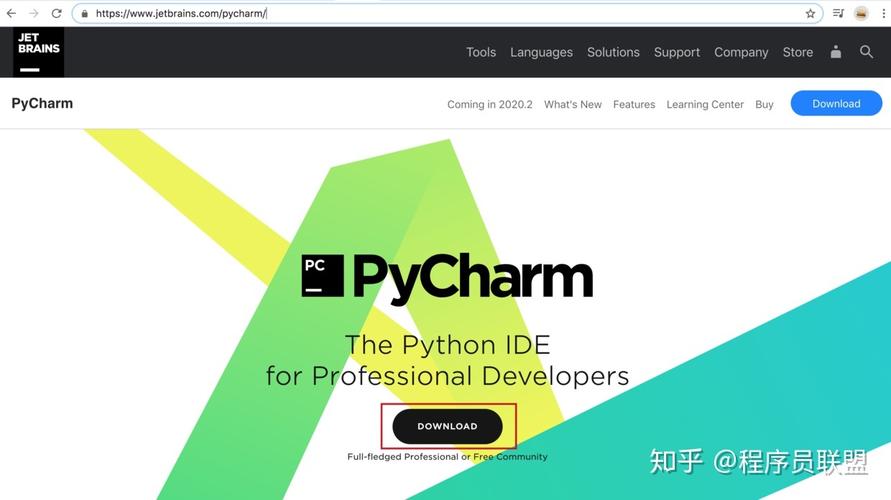Open the browser three-dot menu
This screenshot has height=500, width=891.
click(x=884, y=13)
